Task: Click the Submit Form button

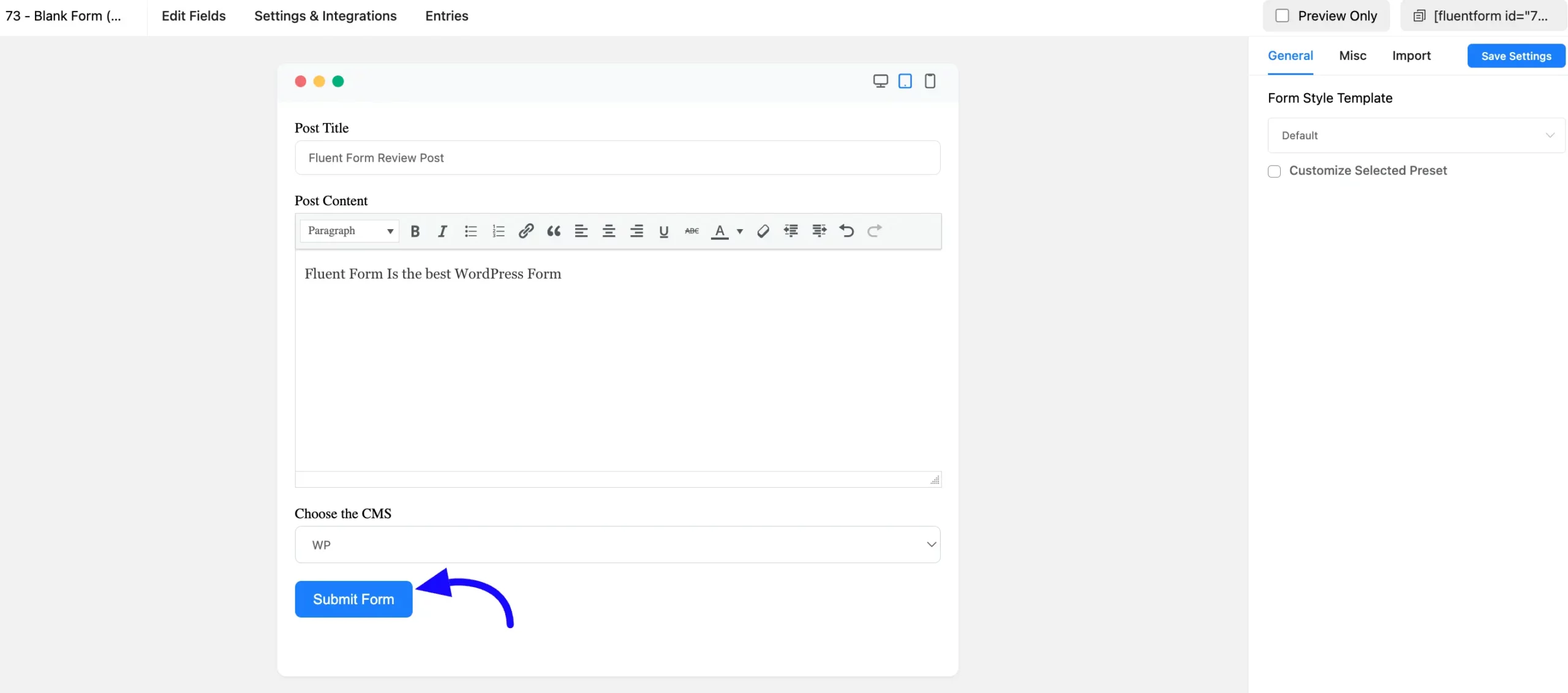Action: (x=353, y=599)
